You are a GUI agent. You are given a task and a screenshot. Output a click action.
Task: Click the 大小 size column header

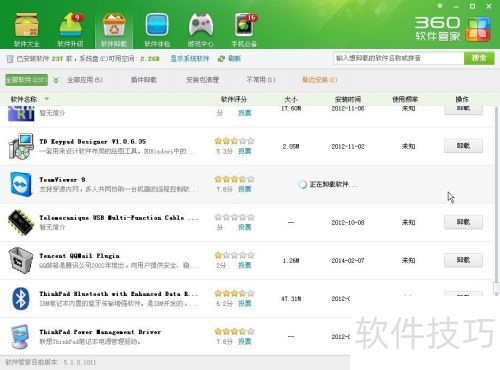(x=291, y=99)
